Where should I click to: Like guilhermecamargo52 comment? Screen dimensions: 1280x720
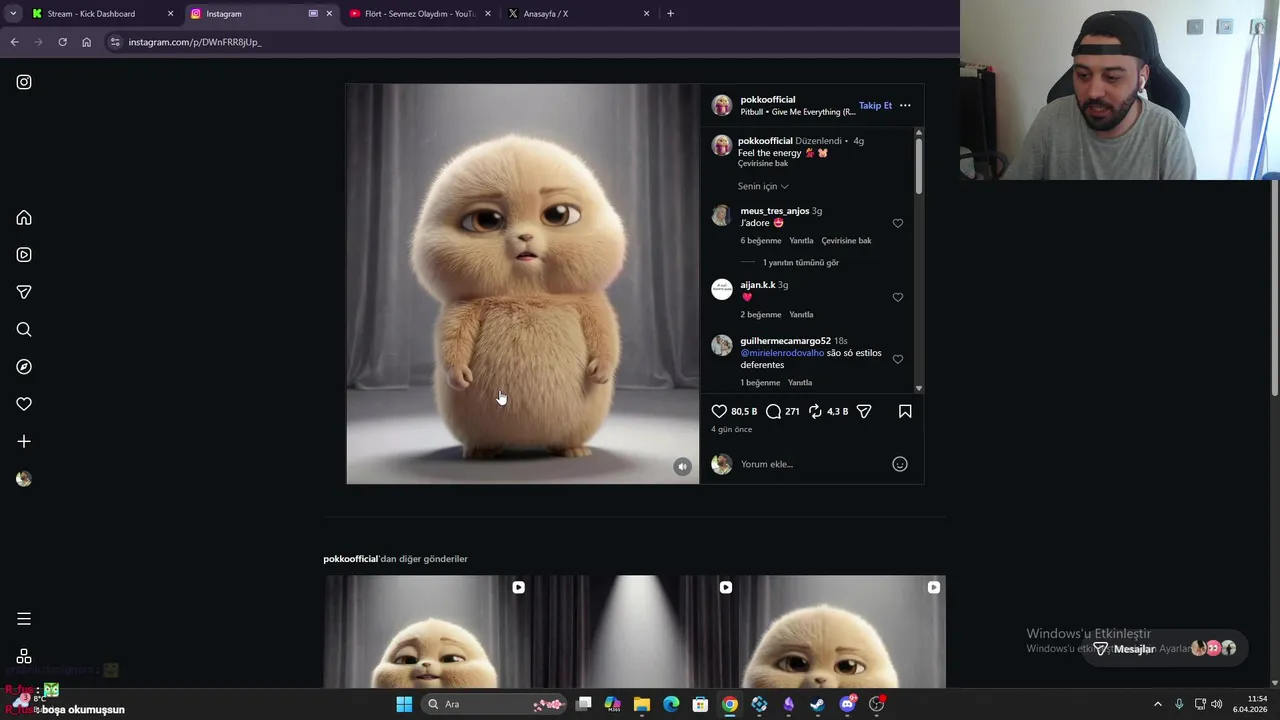[898, 359]
